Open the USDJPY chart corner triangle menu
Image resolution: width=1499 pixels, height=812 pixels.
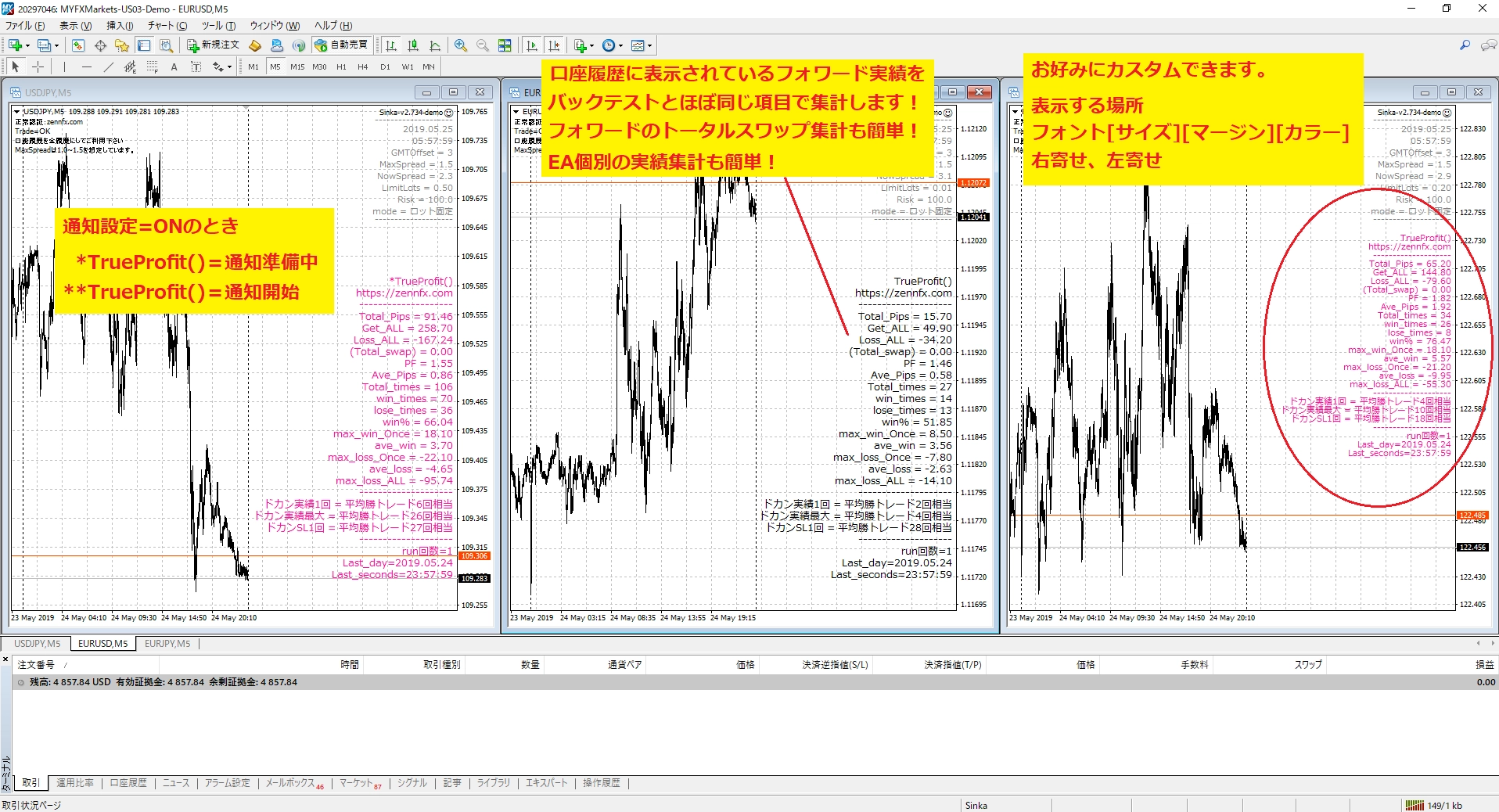(x=16, y=112)
